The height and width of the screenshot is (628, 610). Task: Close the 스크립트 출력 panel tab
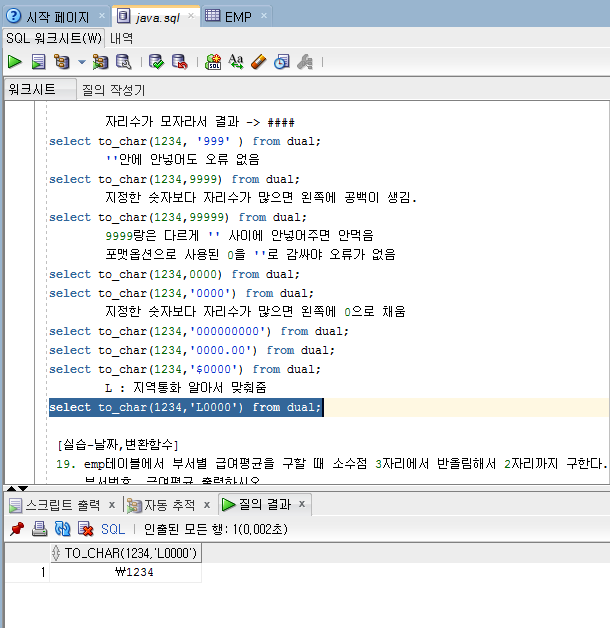112,505
